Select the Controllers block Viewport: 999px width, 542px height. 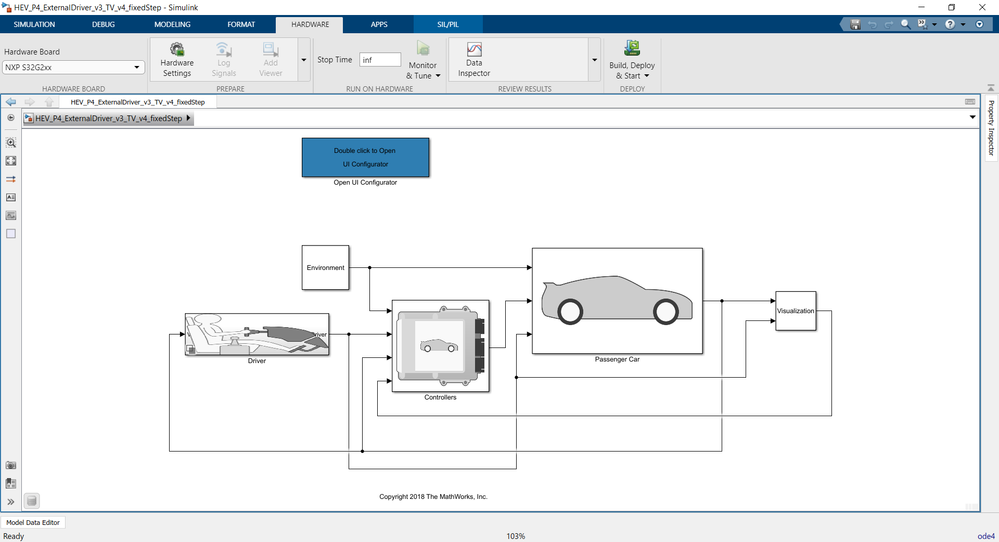(x=440, y=346)
